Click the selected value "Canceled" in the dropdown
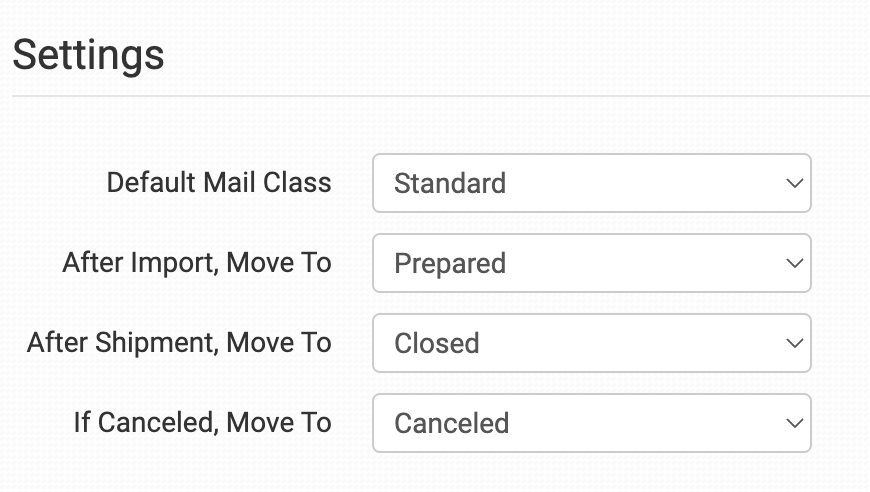 pos(452,424)
